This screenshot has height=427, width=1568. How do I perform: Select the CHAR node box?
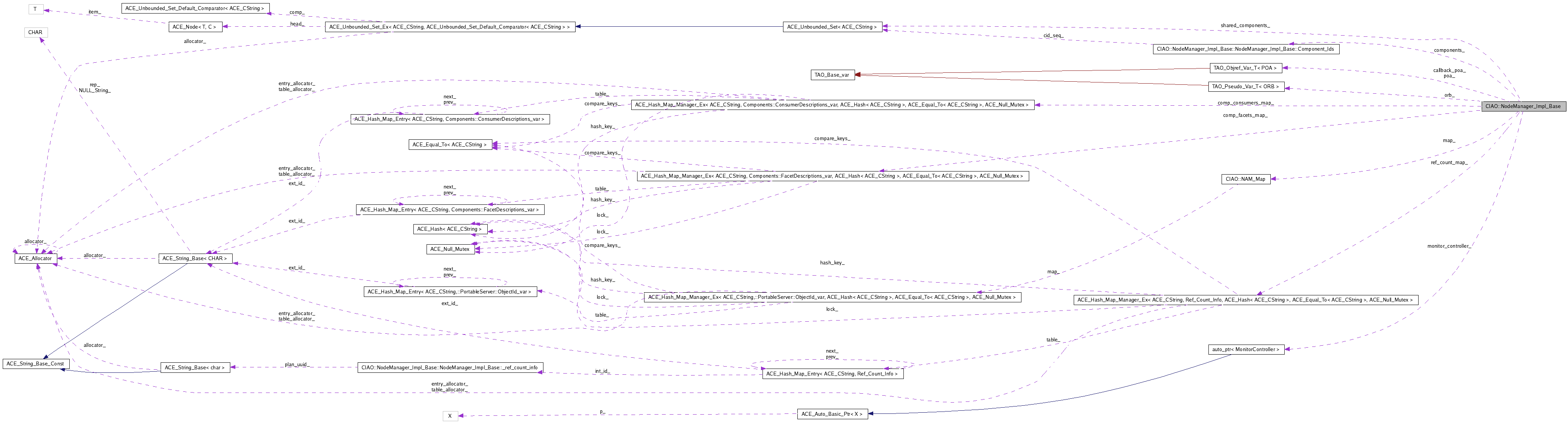[x=35, y=32]
